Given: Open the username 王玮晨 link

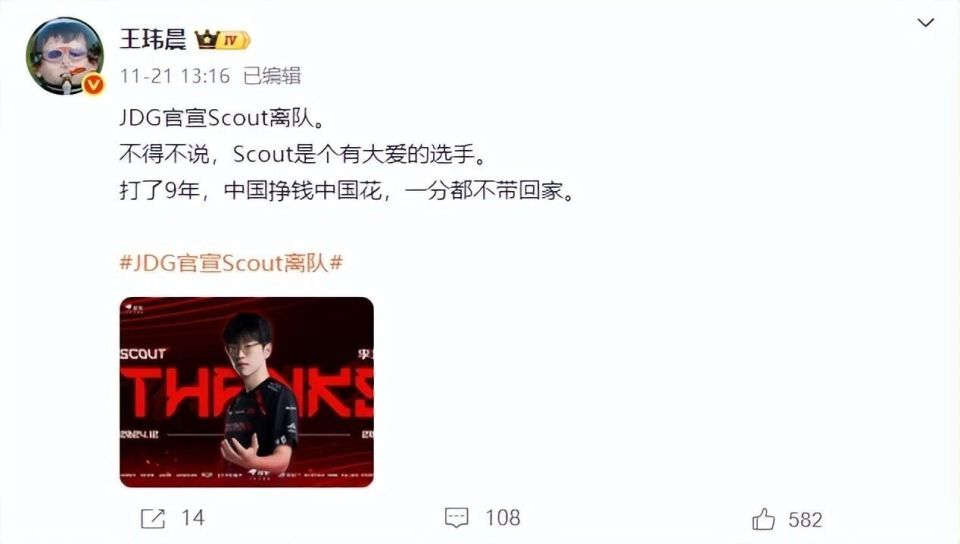Looking at the screenshot, I should pyautogui.click(x=153, y=40).
